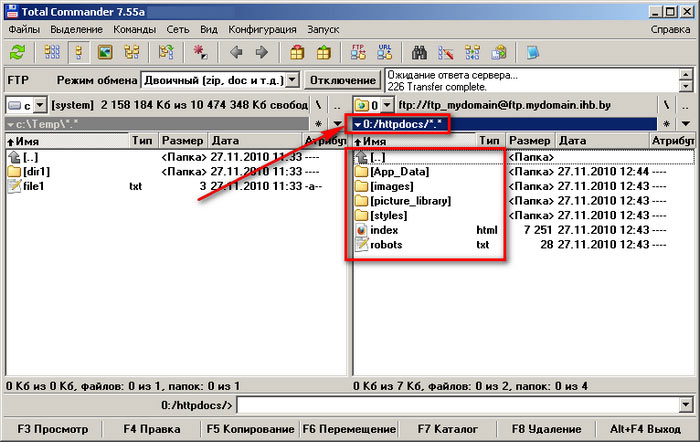Click the Unpack files box icon

click(x=323, y=53)
